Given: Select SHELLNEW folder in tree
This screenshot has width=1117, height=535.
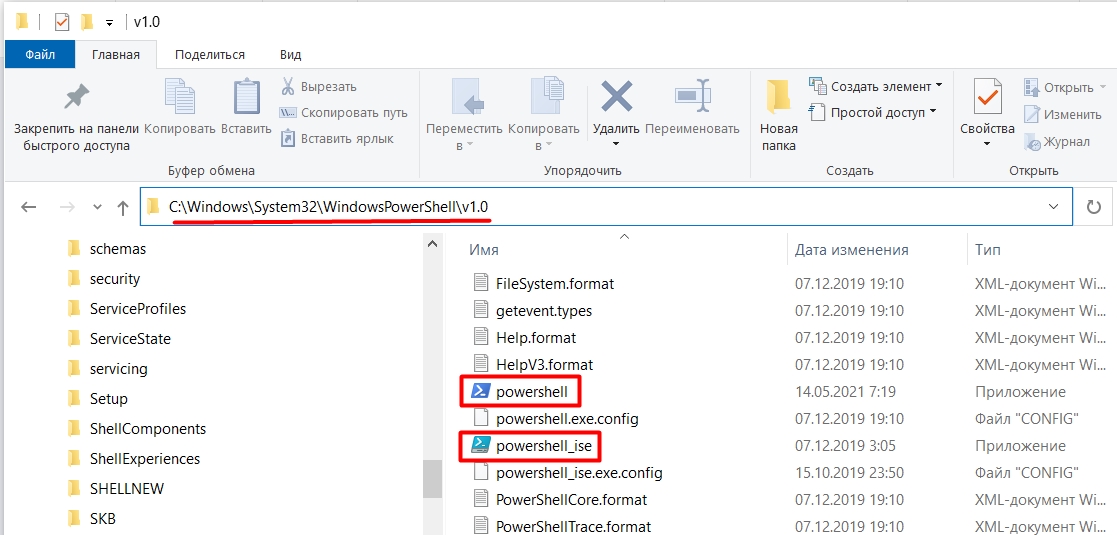Looking at the screenshot, I should coord(117,489).
